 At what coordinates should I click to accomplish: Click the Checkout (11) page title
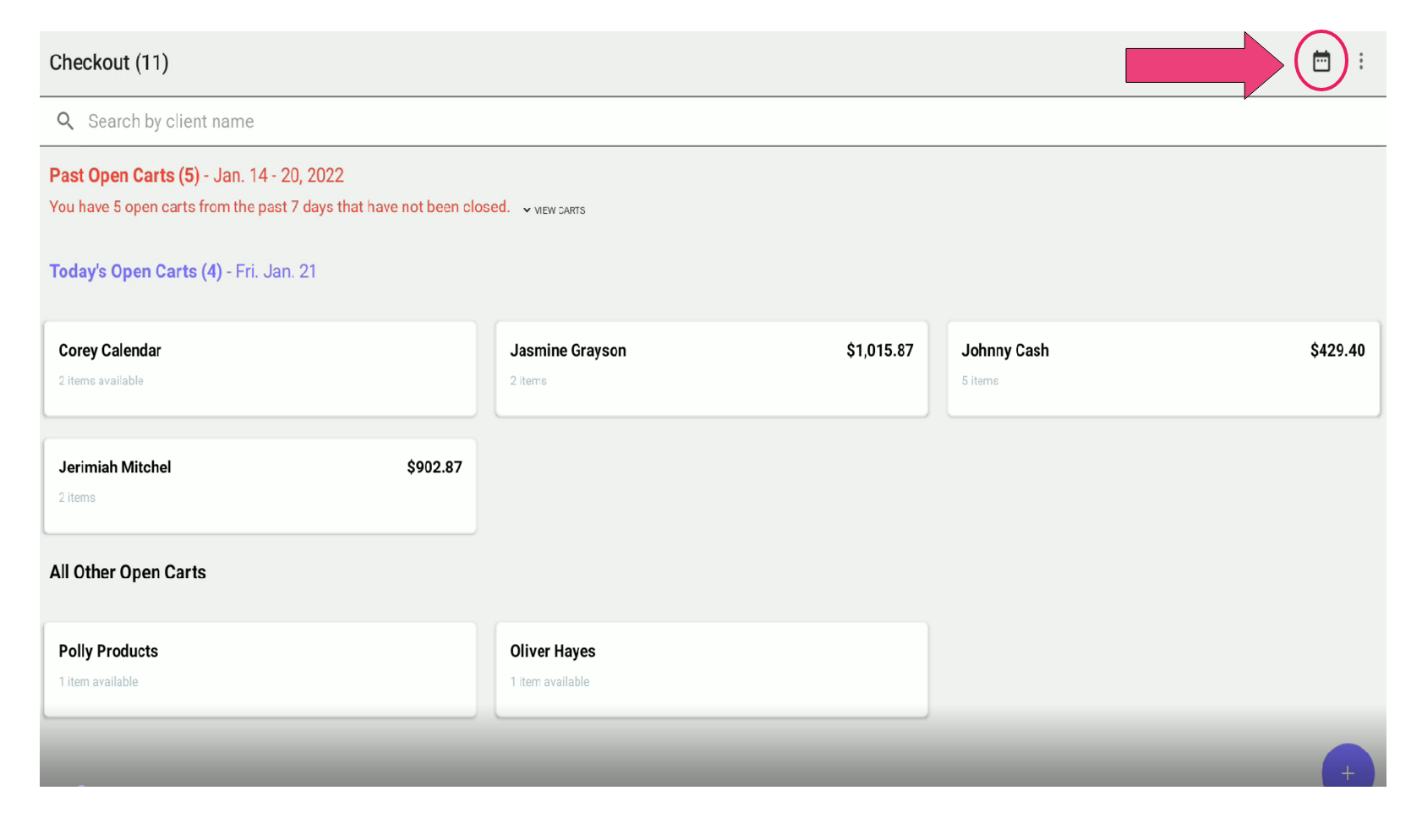[x=109, y=63]
